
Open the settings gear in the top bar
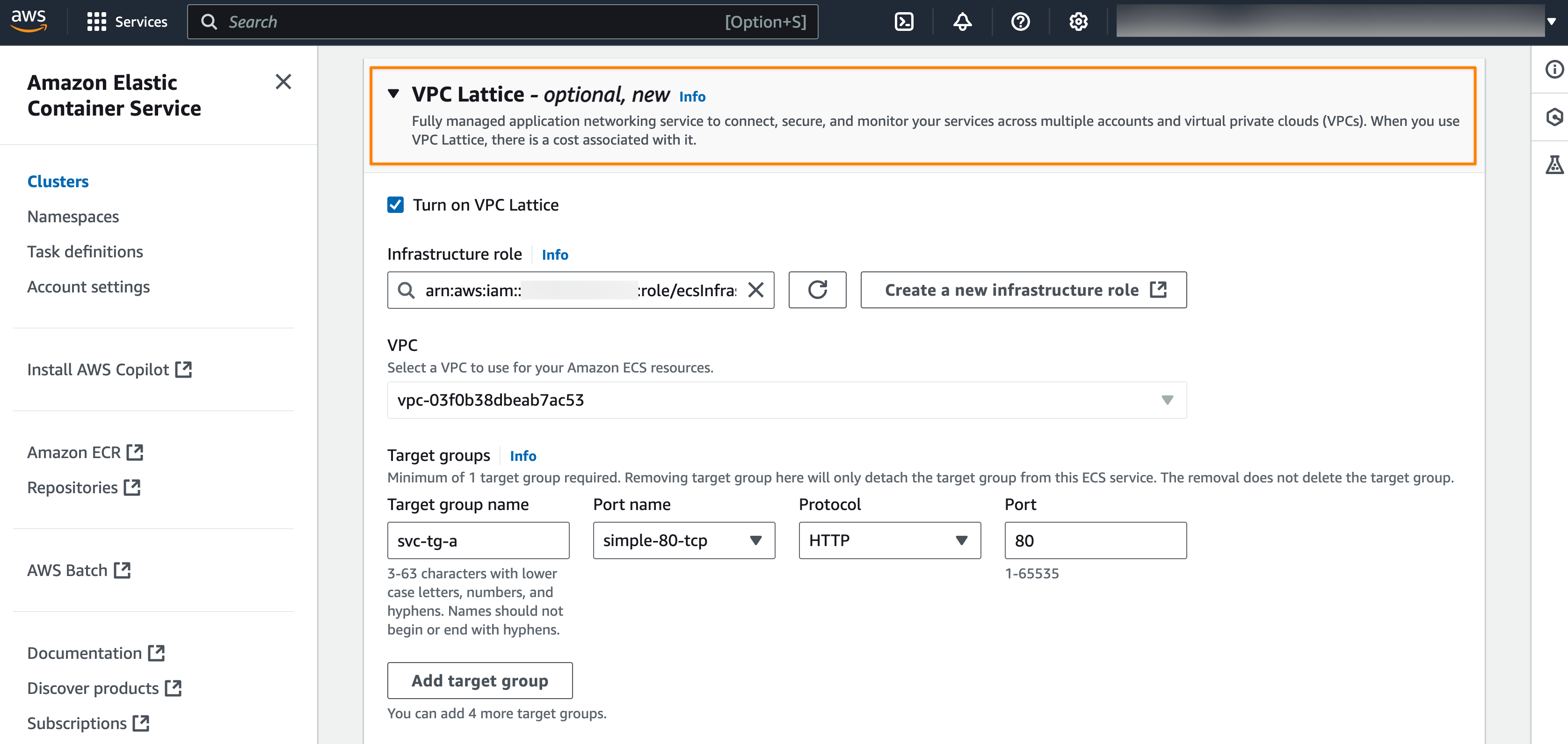(1078, 22)
